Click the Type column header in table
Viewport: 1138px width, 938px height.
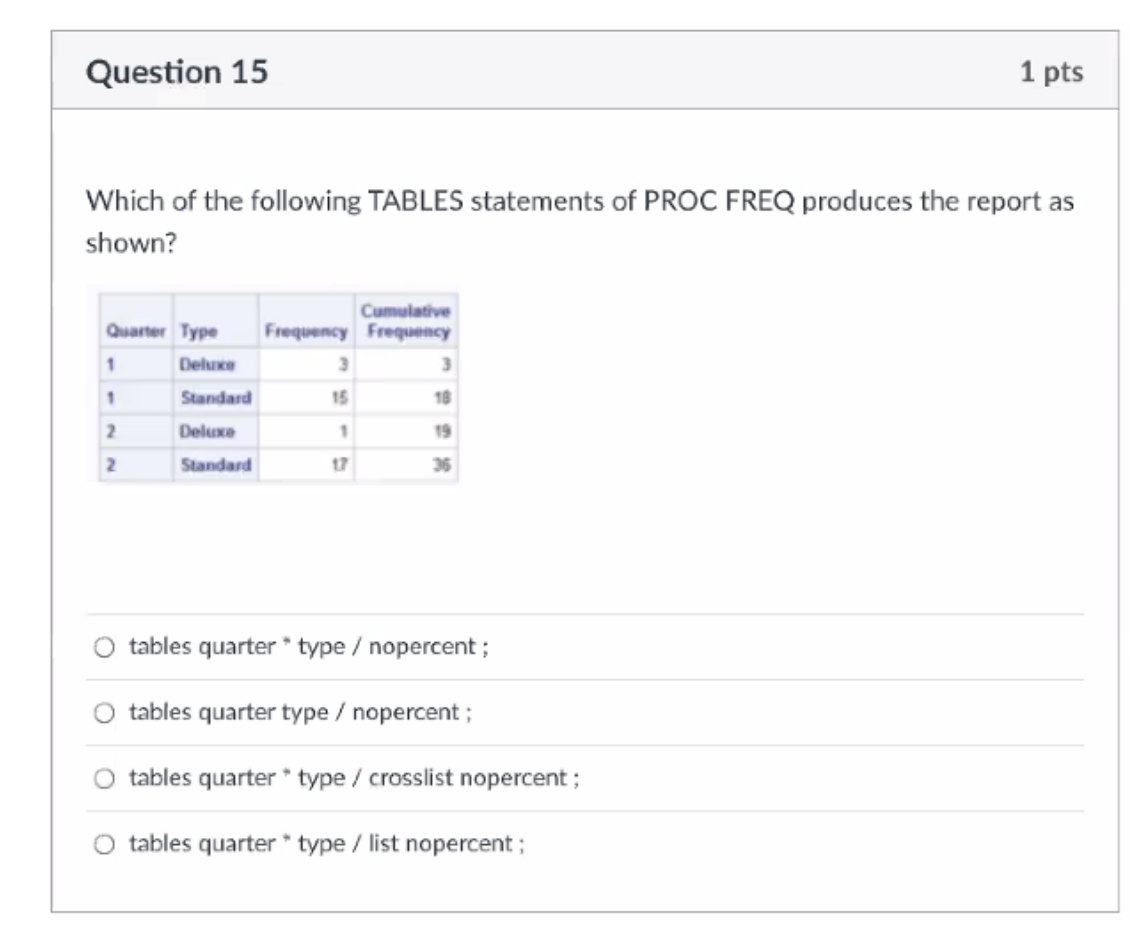click(199, 331)
